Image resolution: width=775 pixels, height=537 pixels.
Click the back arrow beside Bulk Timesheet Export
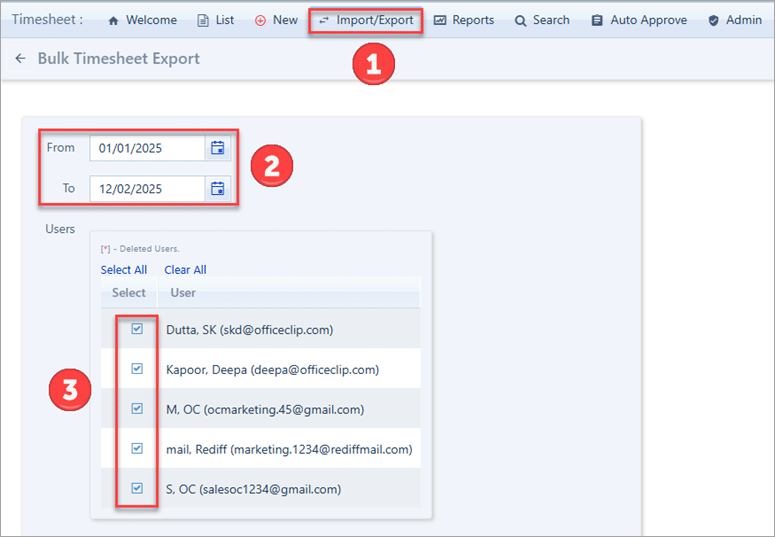pos(20,59)
